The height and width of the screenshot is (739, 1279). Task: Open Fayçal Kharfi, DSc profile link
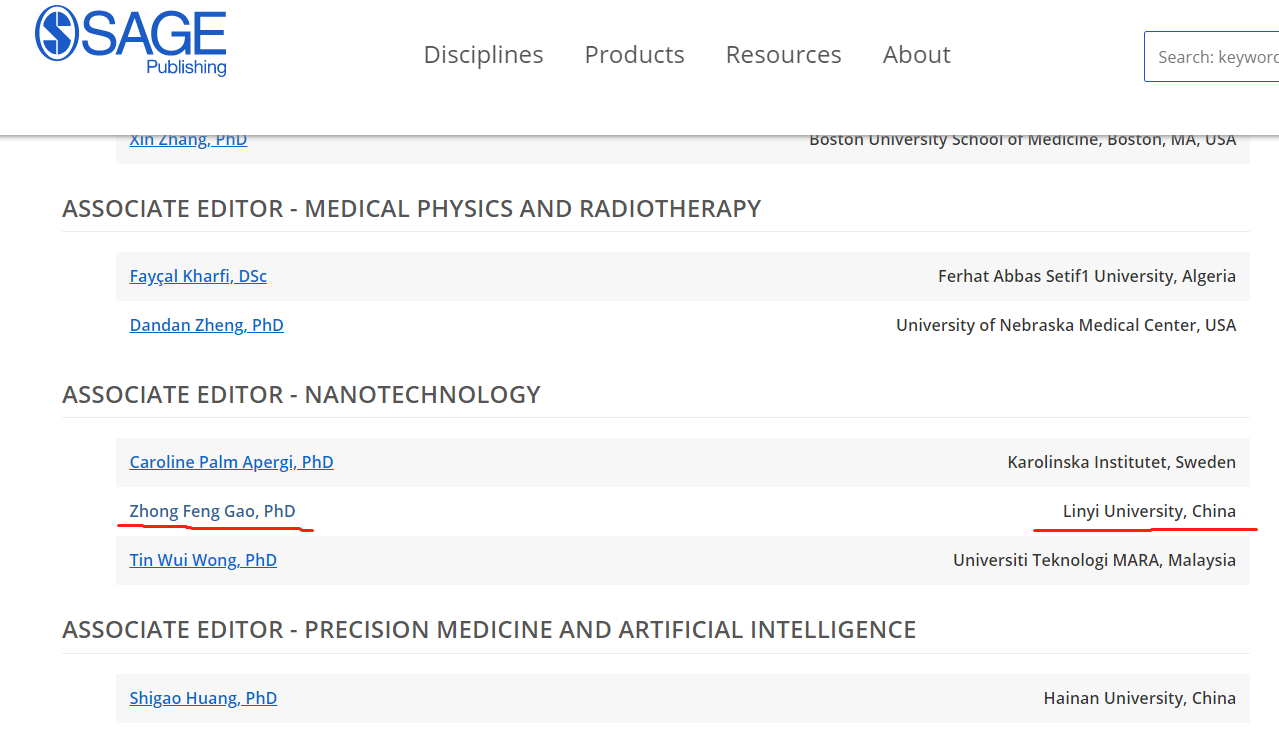198,276
